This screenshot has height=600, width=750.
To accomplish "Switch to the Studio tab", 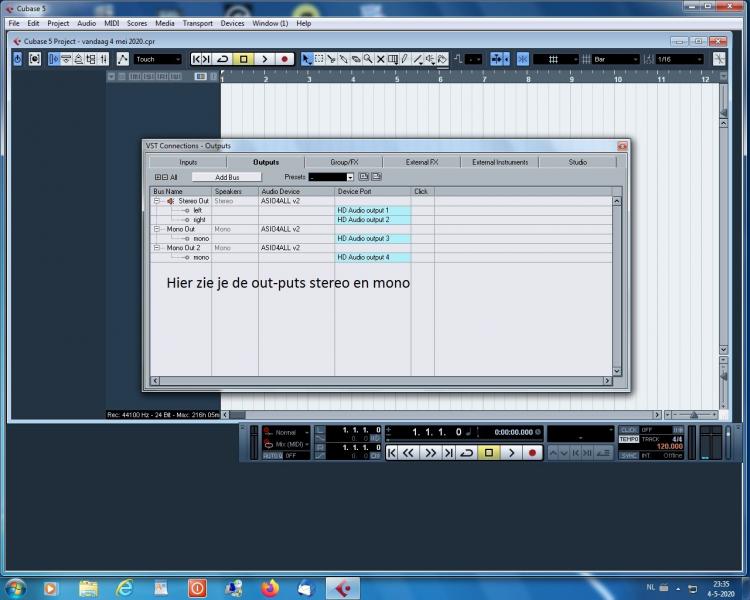I will tap(578, 162).
